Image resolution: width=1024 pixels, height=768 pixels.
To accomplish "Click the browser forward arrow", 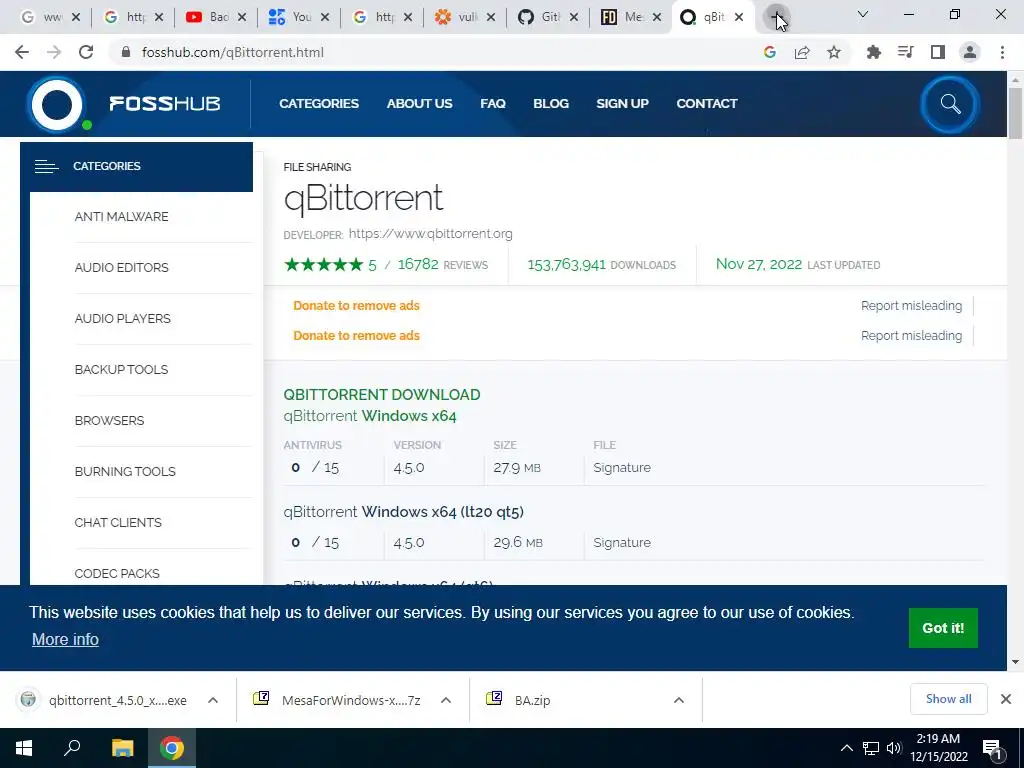I will [54, 52].
